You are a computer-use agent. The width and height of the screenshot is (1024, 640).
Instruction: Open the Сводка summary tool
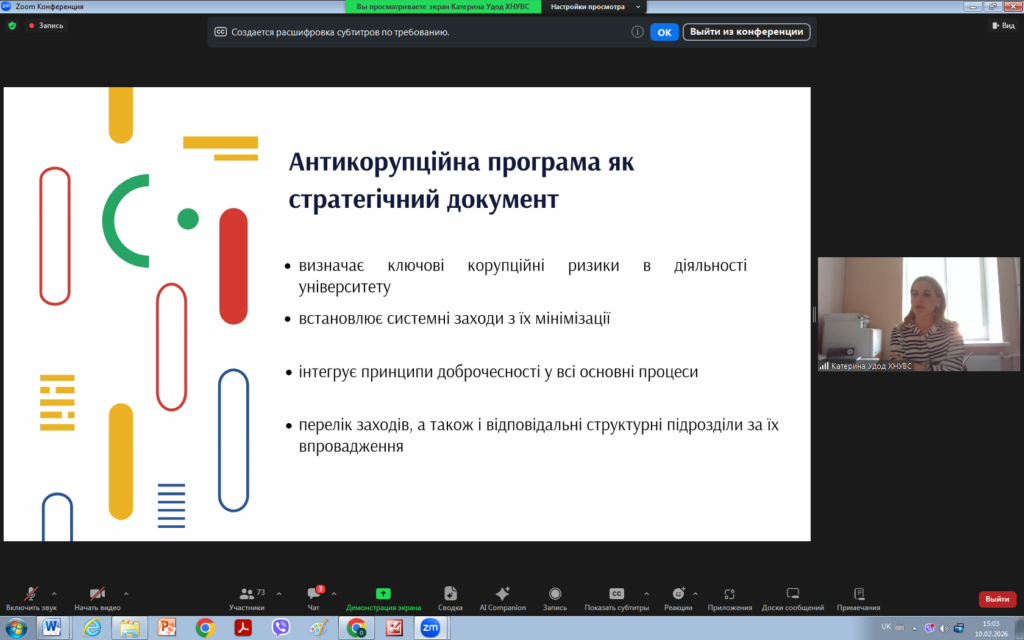(450, 594)
